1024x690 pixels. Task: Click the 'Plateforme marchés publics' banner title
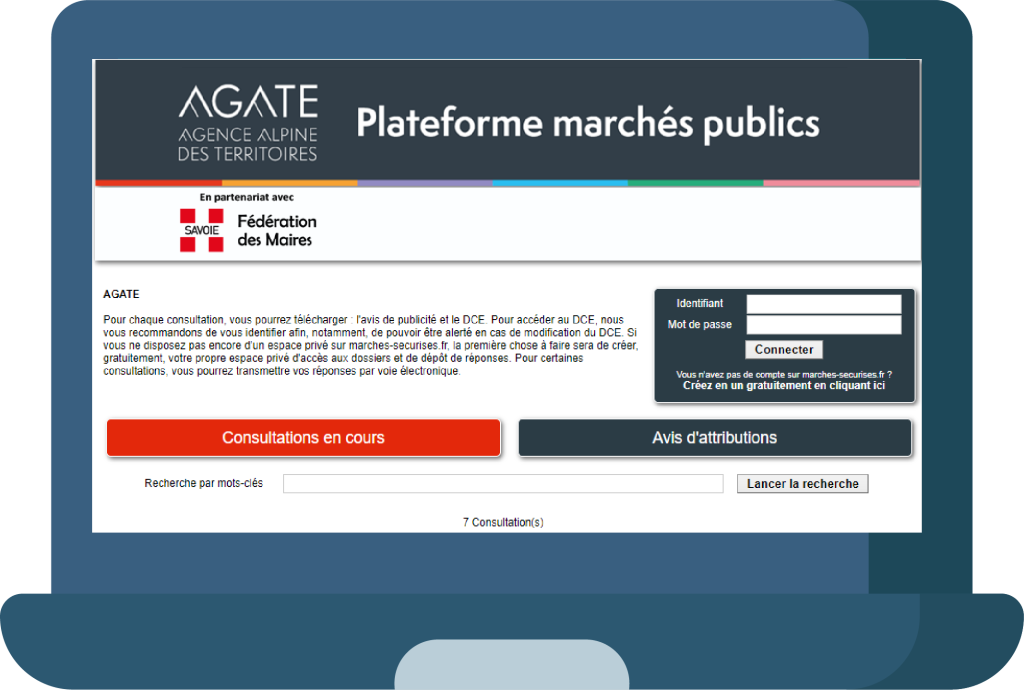coord(588,123)
